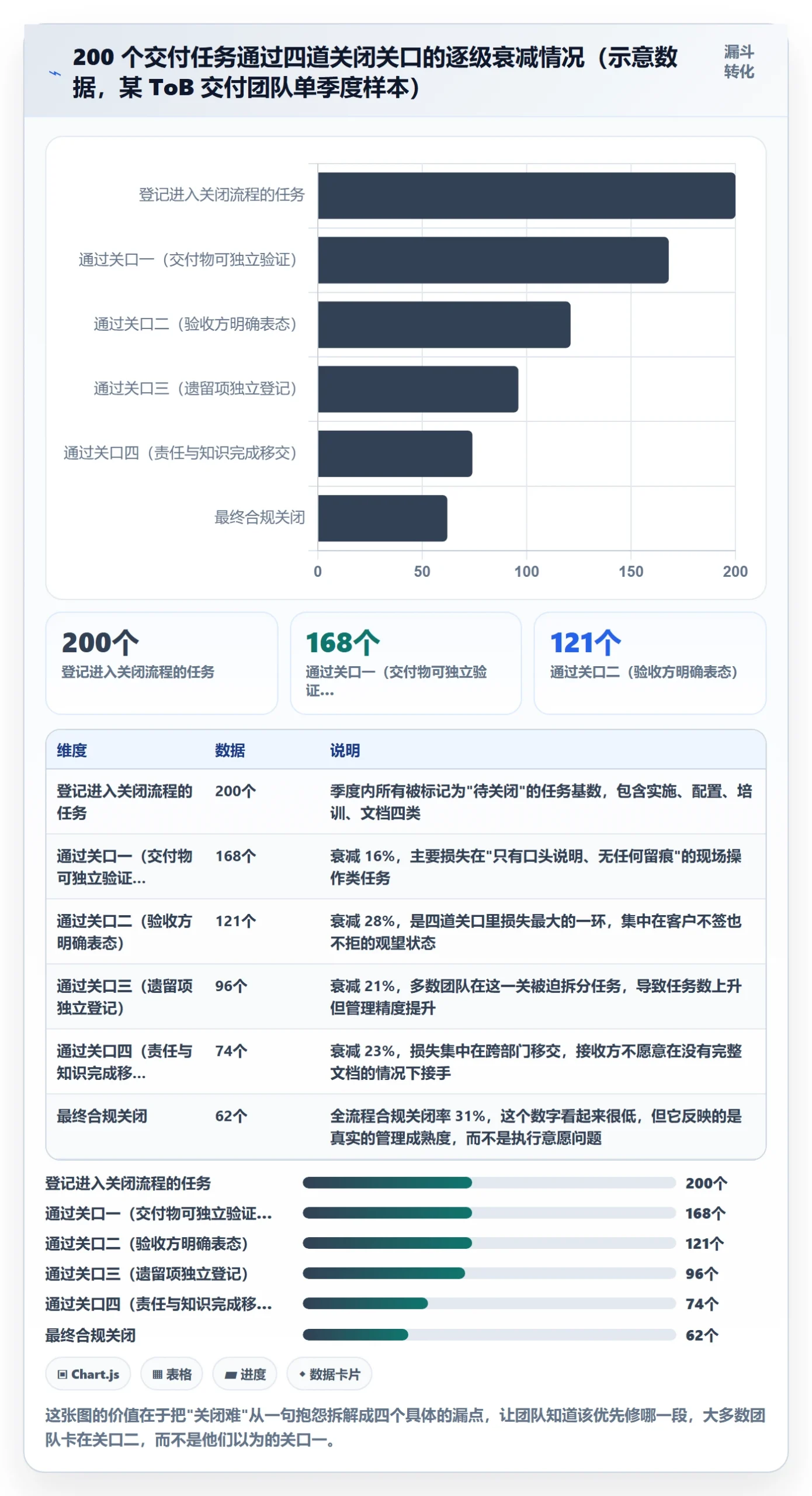812x1496 pixels.
Task: Select the 数据卡片 chip
Action: (329, 1374)
